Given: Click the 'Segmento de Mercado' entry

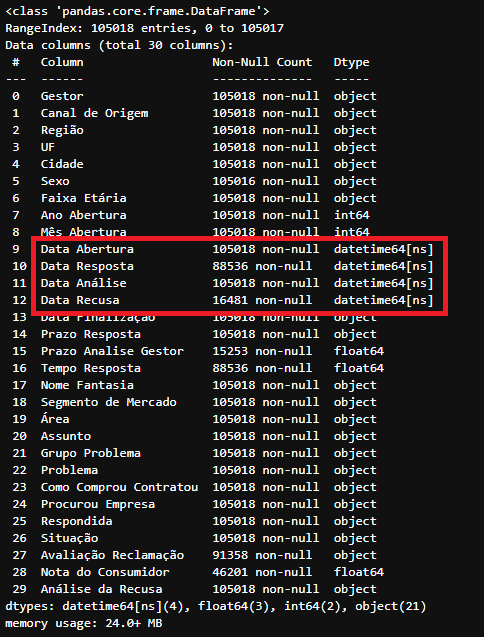Looking at the screenshot, I should pos(109,402).
